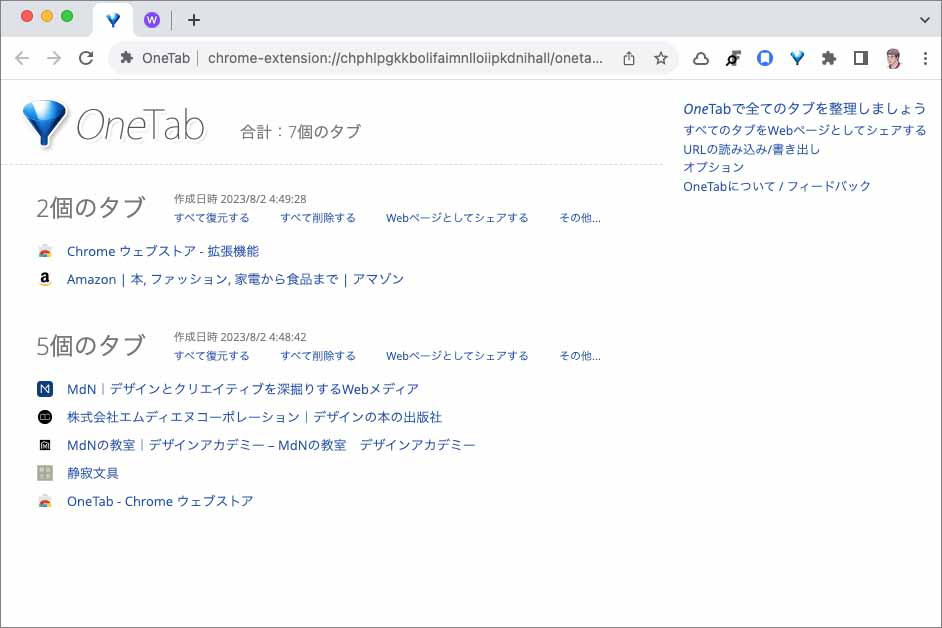Click the OneTab funnel icon in the toolbar
This screenshot has width=942, height=628.
[797, 59]
